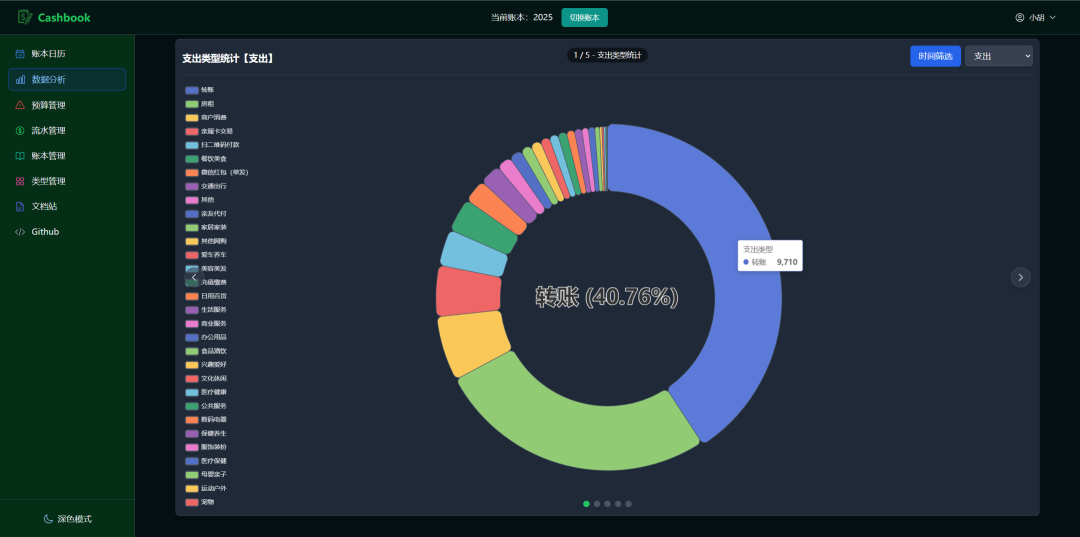Toggle 深色模式 dark mode switch
The image size is (1080, 537).
point(67,519)
